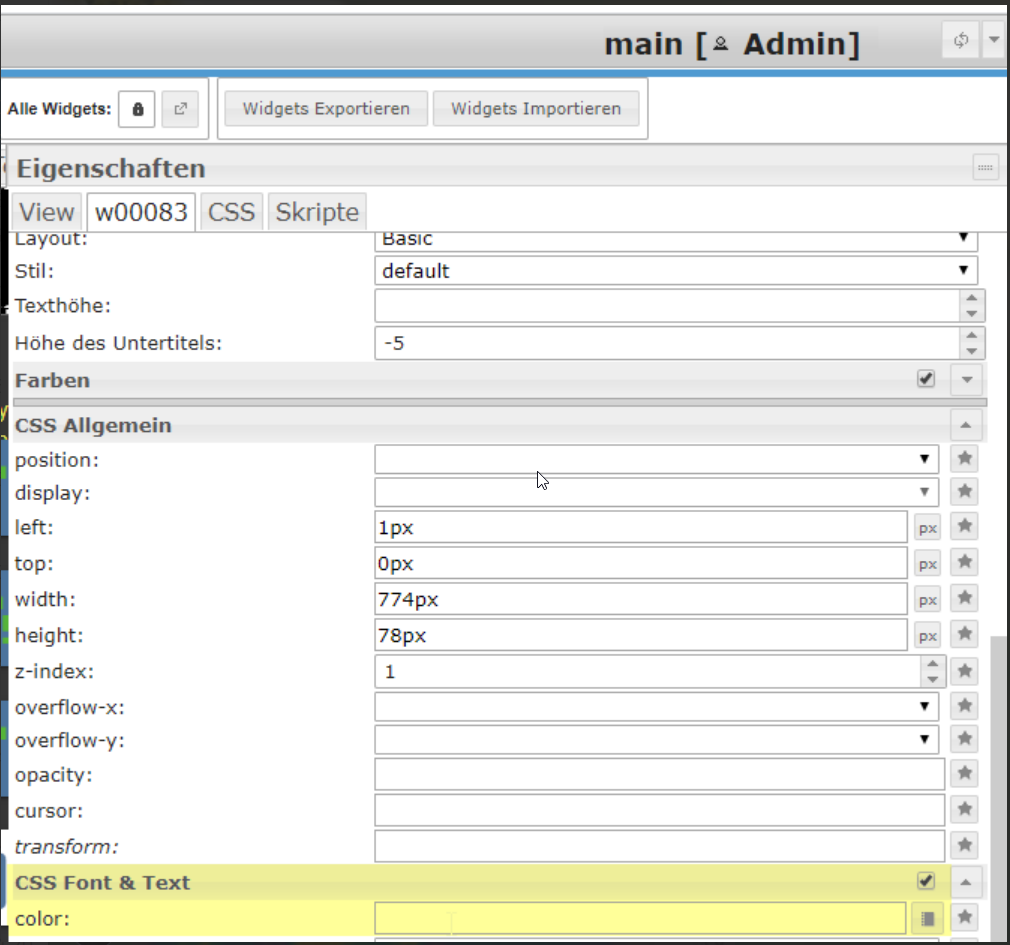Click the px unit button for top
The height and width of the screenshot is (945, 1010).
928,564
